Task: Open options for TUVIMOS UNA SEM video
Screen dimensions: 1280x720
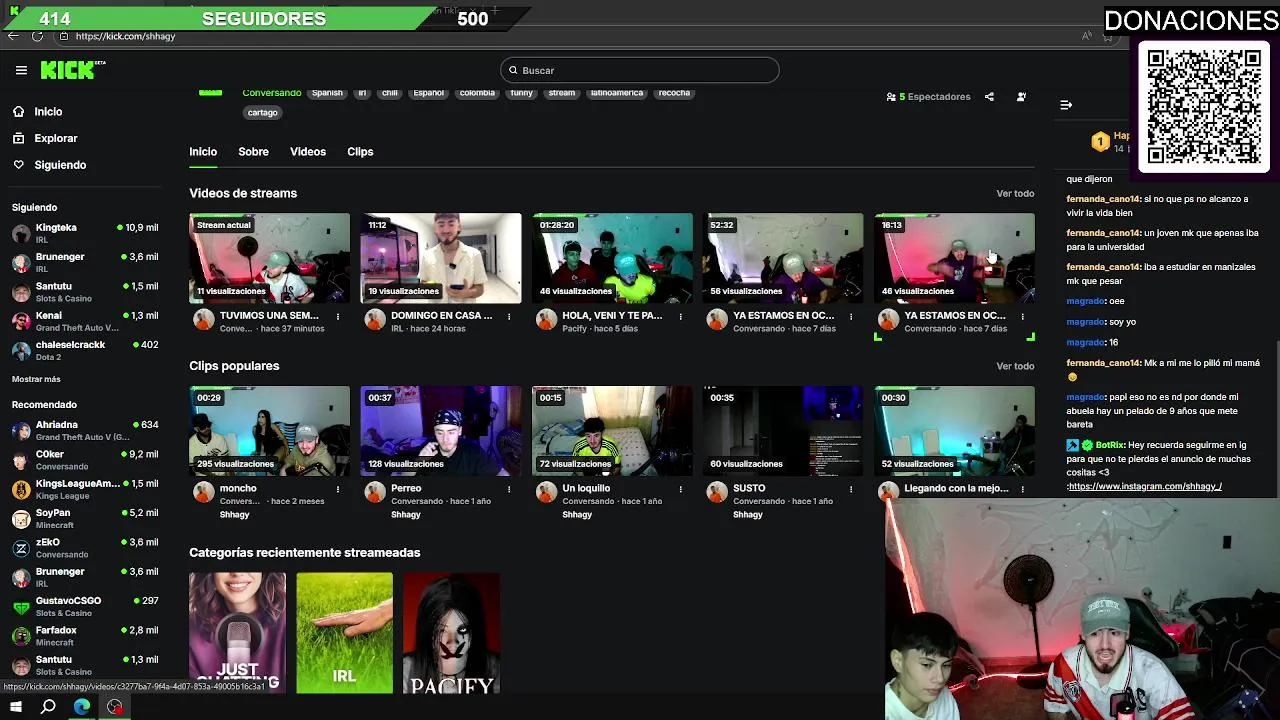Action: 338,317
